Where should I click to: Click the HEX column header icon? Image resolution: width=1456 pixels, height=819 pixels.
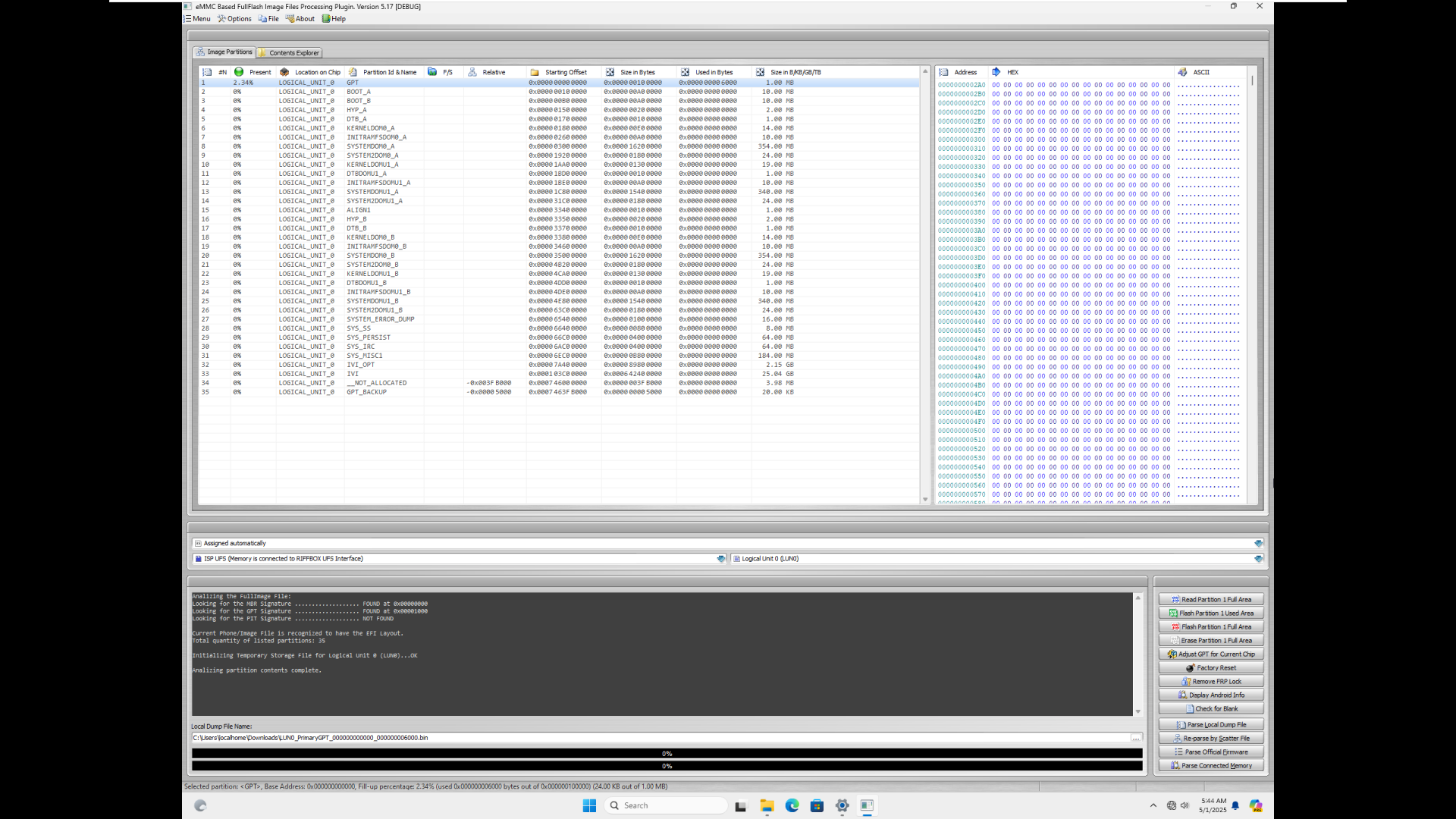[996, 72]
